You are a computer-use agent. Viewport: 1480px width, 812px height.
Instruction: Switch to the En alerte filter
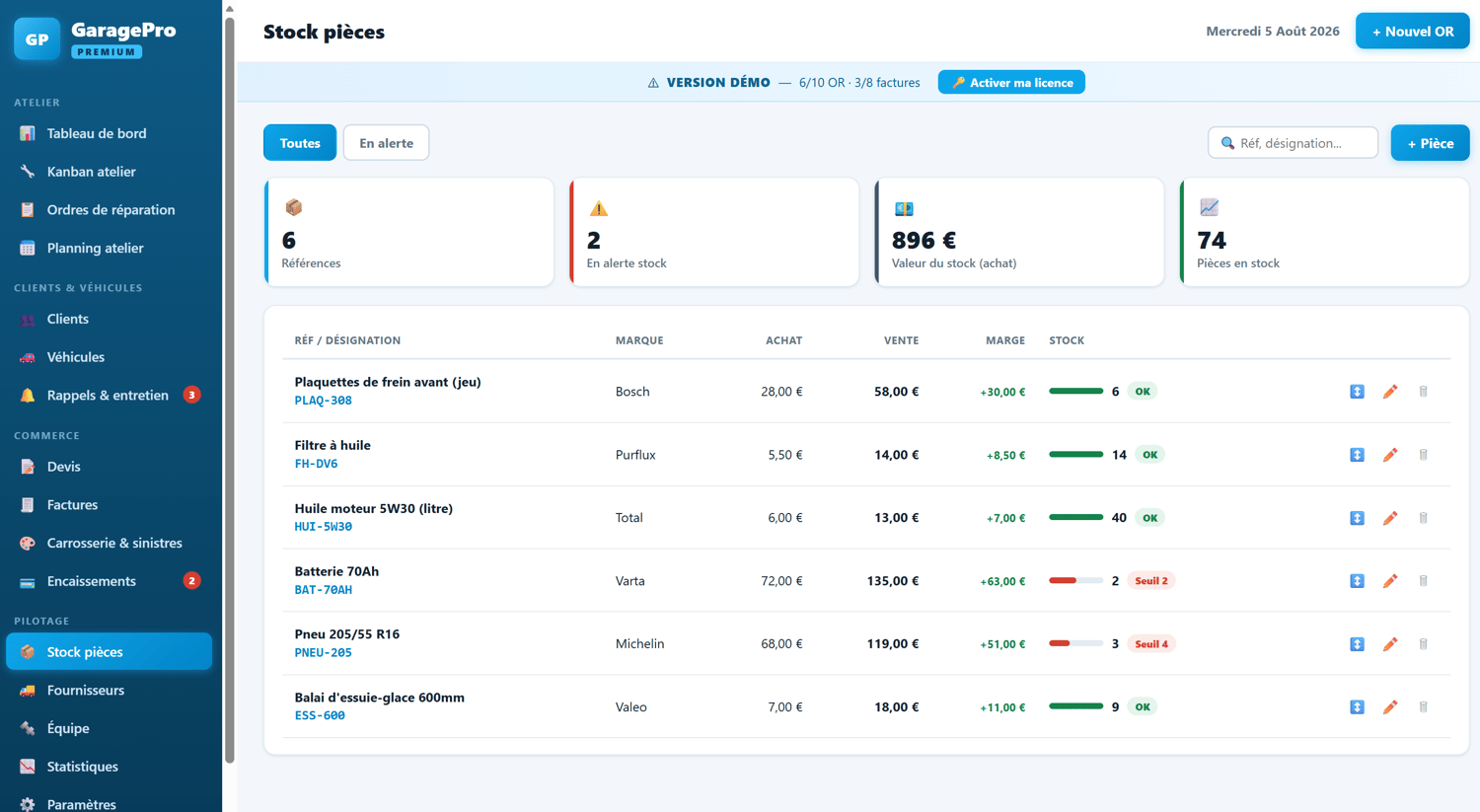pos(386,143)
